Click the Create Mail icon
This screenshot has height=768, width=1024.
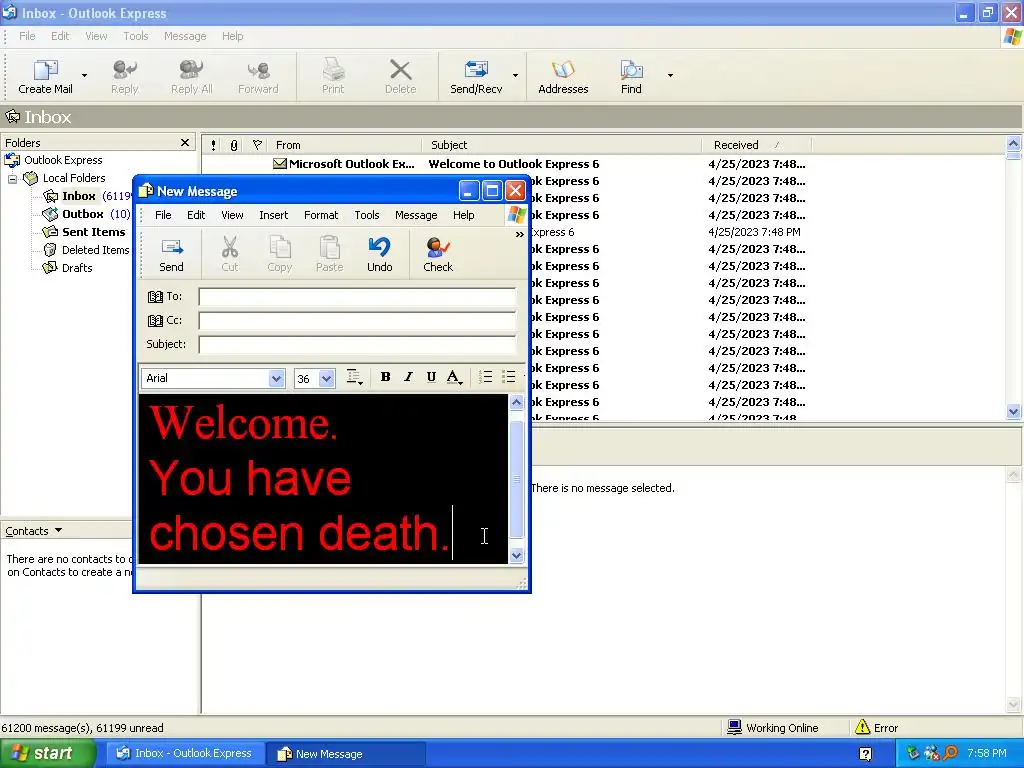tap(46, 69)
